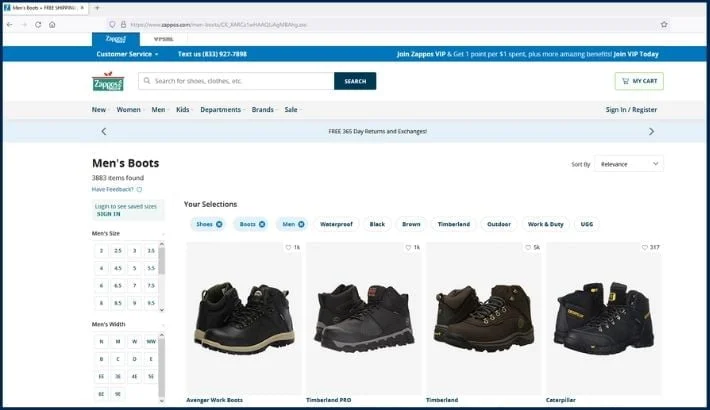Favorite the Avenger Work Boots heart
Viewport: 710px width, 410px height.
[x=288, y=247]
